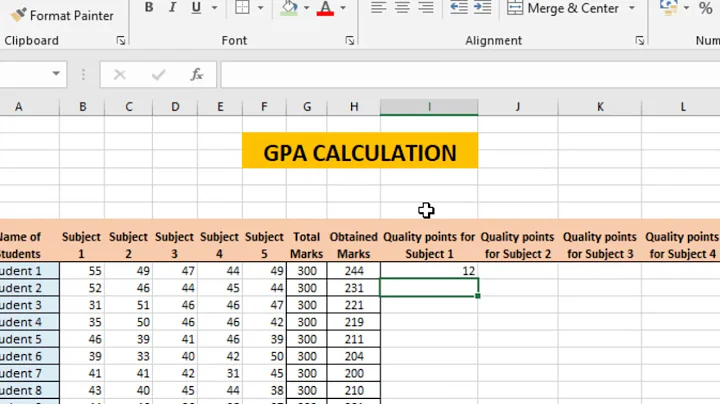Screen dimensions: 720x404
Task: Apply the Fill Color bucket
Action: pos(289,7)
